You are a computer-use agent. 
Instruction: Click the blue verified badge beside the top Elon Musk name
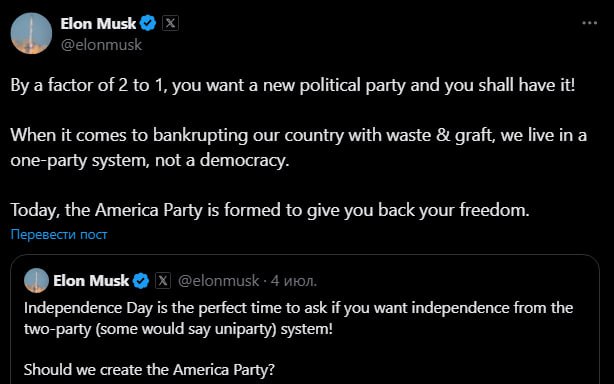tap(148, 23)
